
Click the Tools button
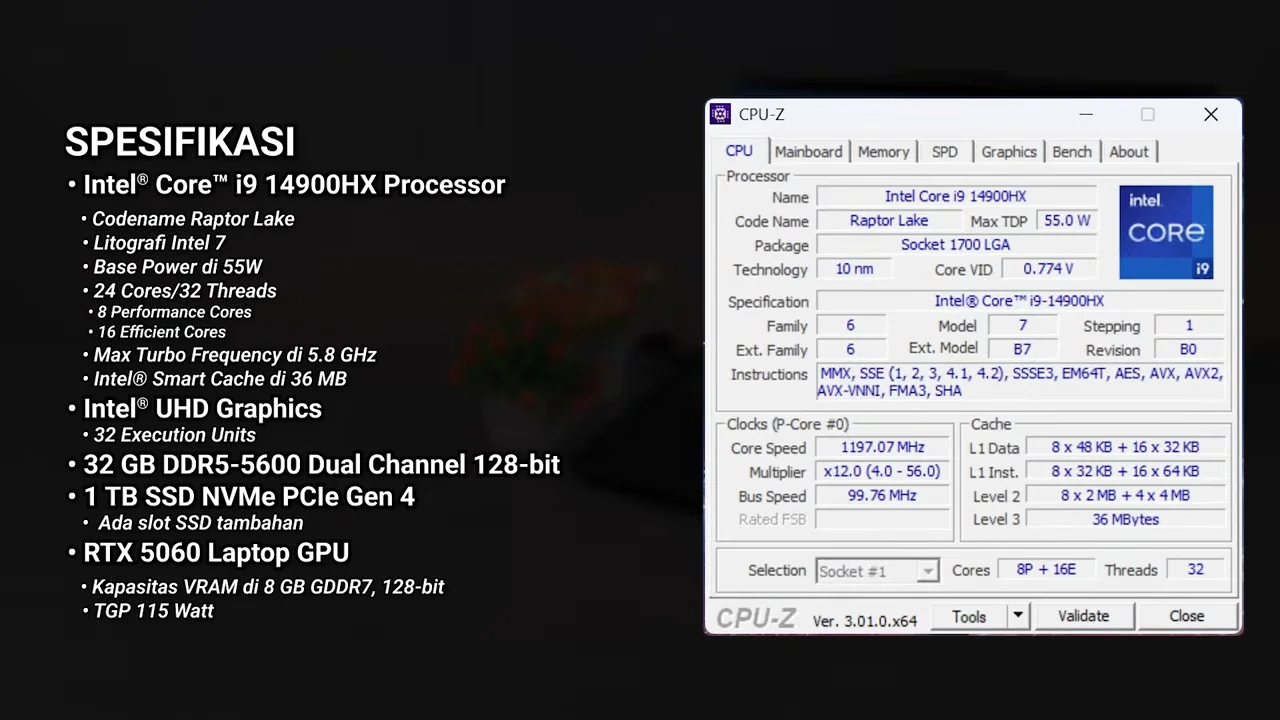pyautogui.click(x=968, y=616)
